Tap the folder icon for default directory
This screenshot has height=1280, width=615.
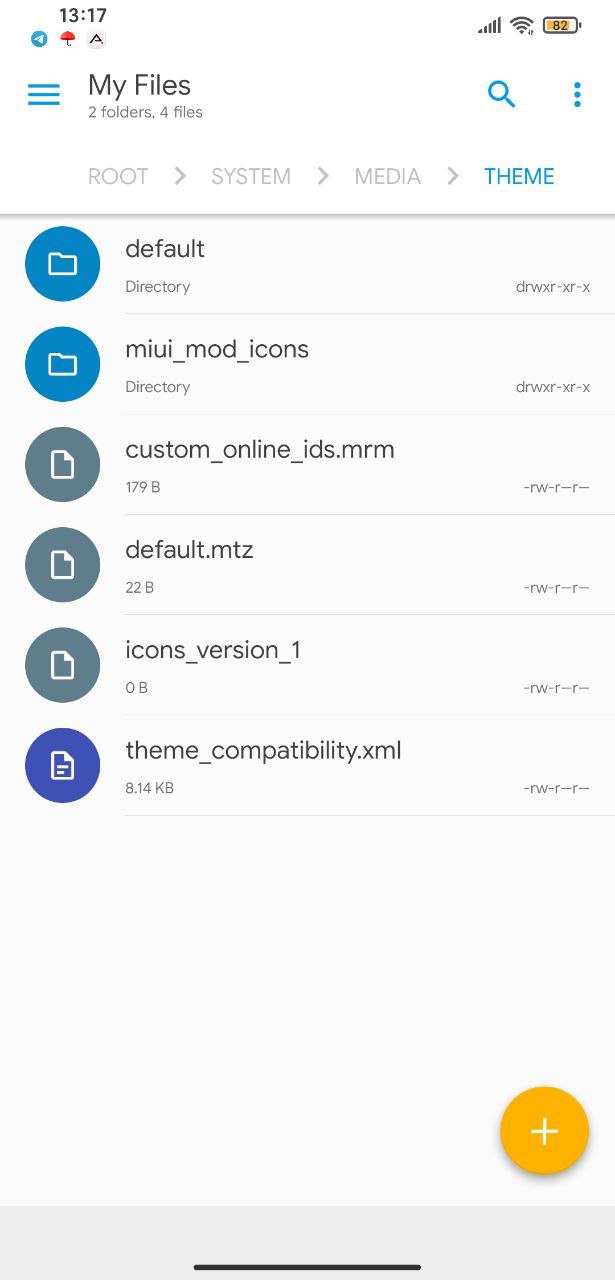[62, 264]
